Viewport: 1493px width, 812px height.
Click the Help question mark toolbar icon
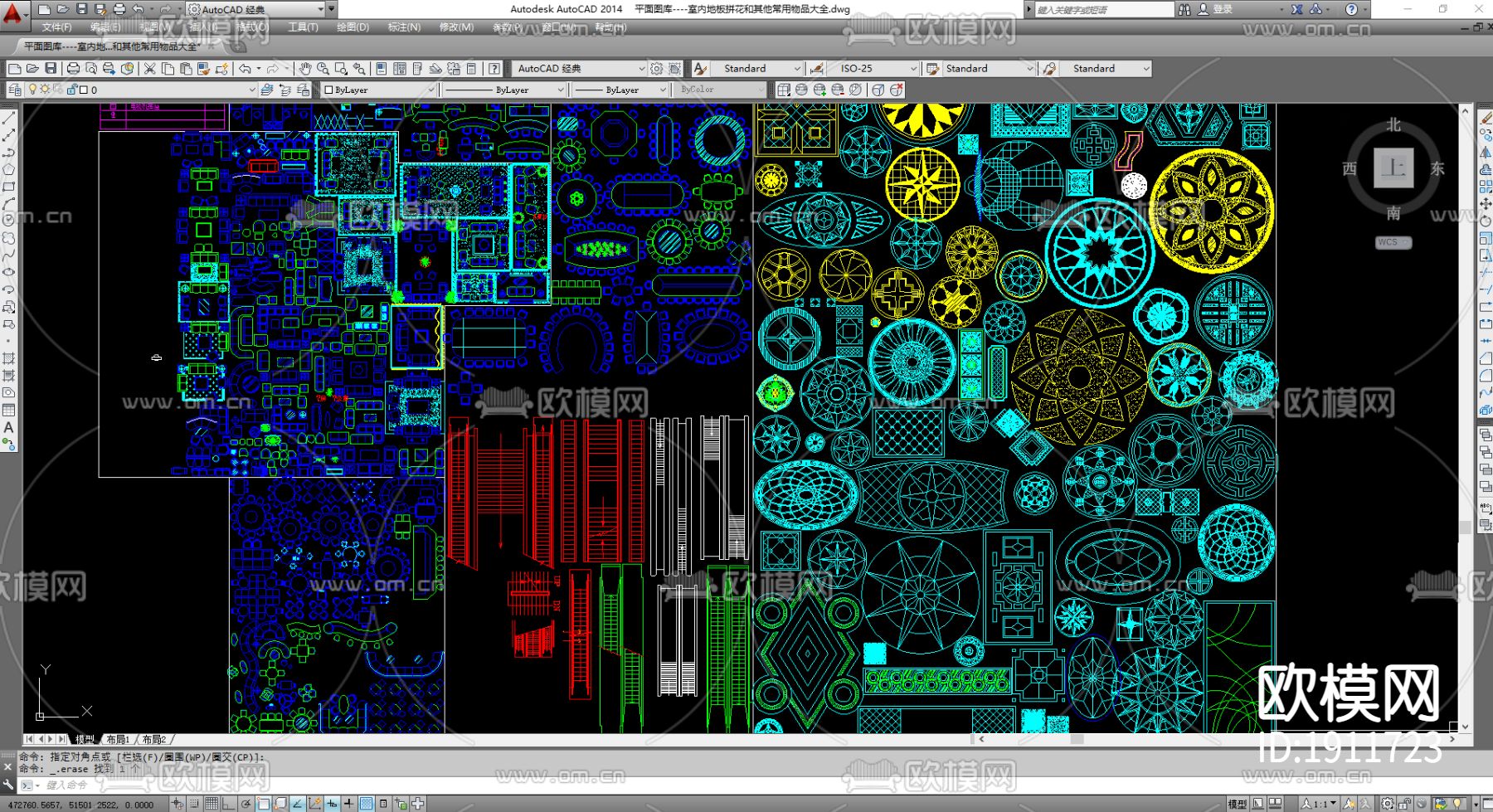click(494, 69)
